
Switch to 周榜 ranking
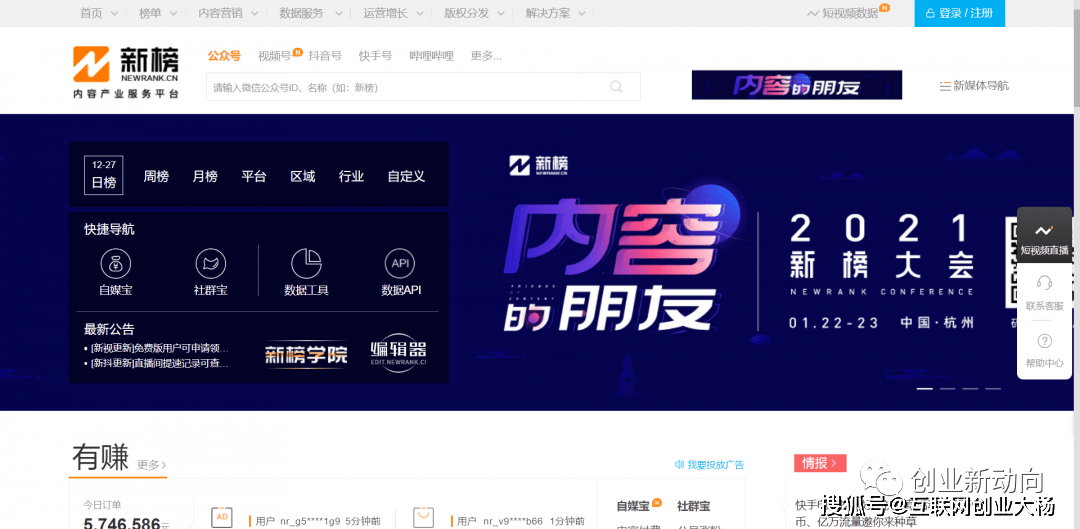[x=156, y=176]
